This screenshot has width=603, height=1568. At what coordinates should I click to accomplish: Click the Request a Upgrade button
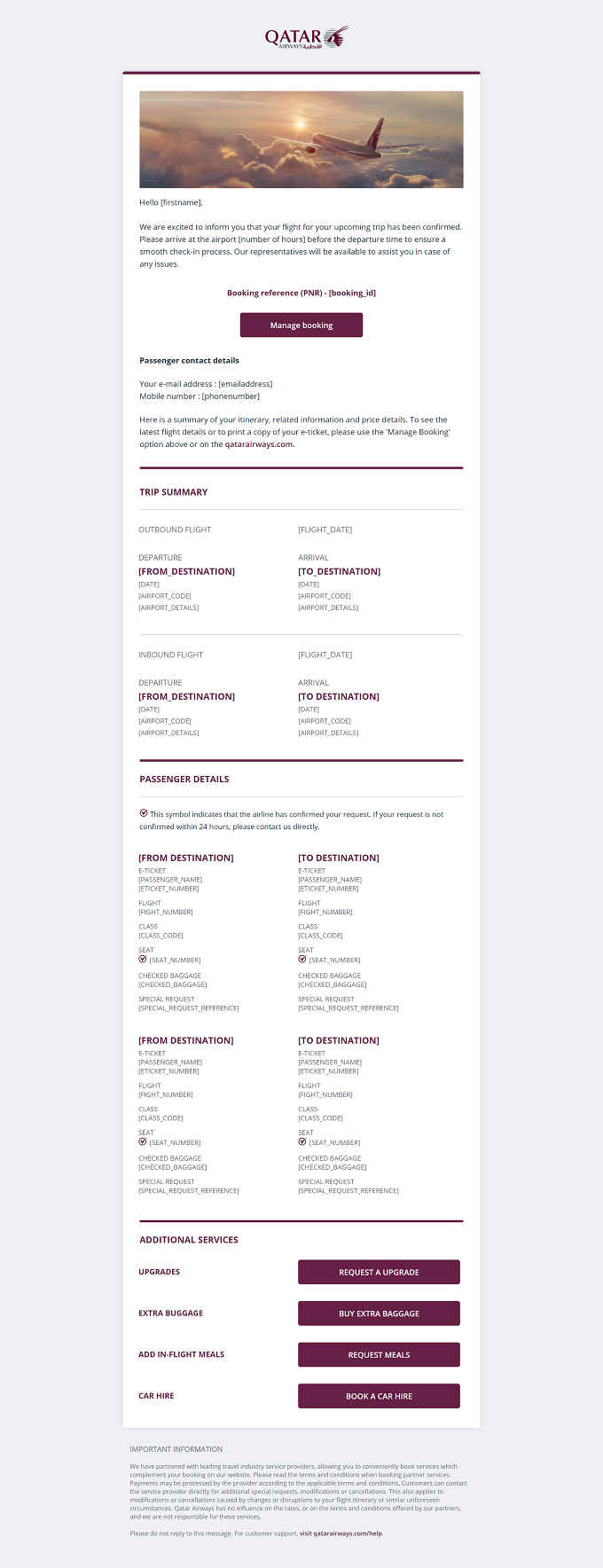pyautogui.click(x=379, y=1272)
